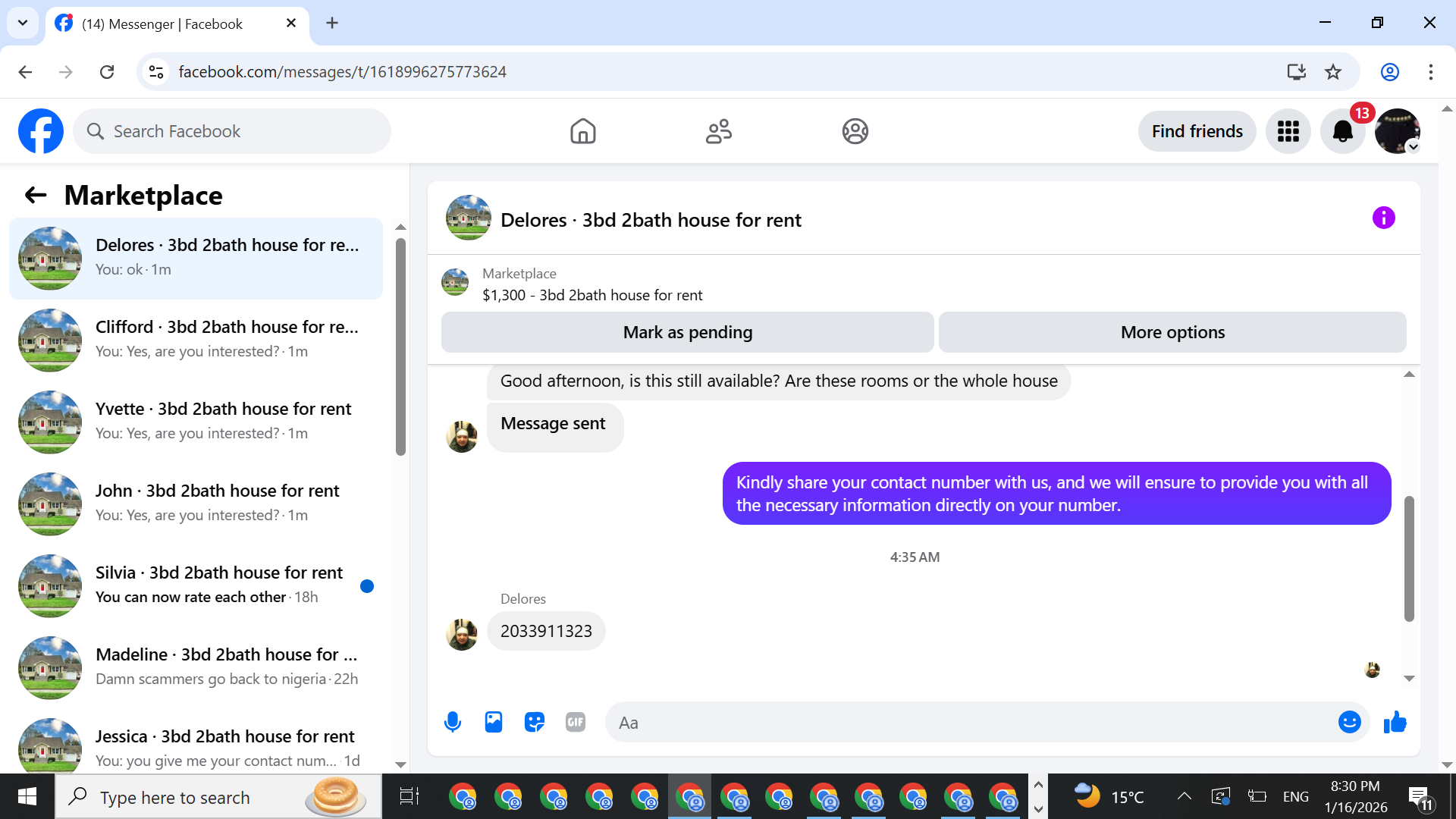
Task: Click the More options button
Action: pyautogui.click(x=1172, y=332)
